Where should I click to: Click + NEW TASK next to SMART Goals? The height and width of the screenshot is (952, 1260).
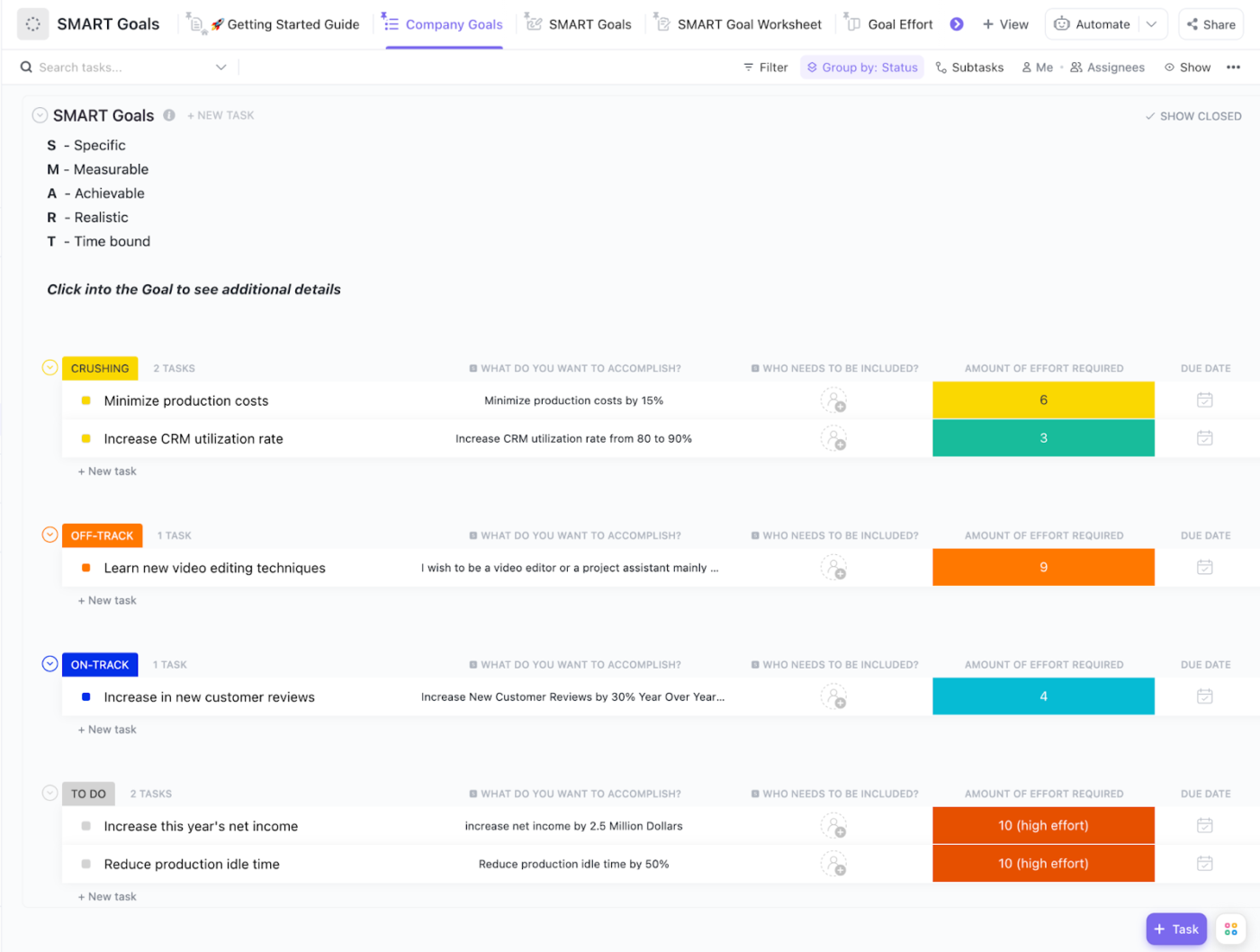[220, 115]
